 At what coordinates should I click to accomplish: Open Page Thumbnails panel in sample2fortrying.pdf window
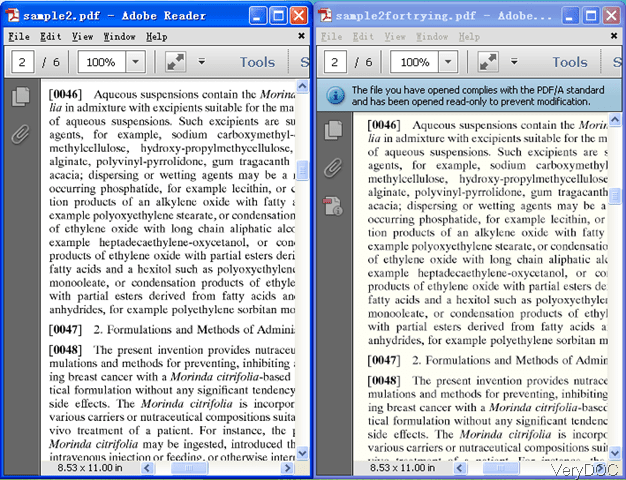(x=333, y=130)
